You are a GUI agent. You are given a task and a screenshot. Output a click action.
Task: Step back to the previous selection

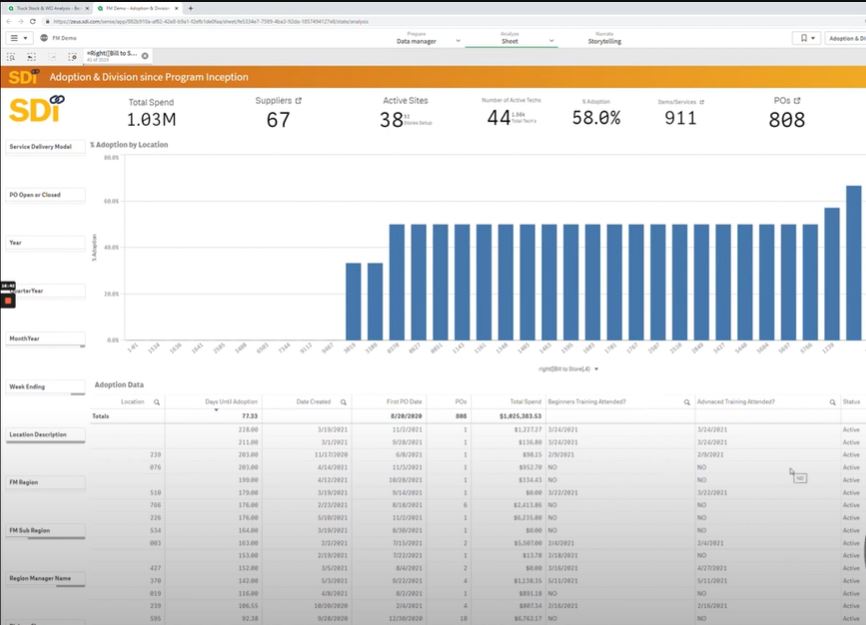30,56
